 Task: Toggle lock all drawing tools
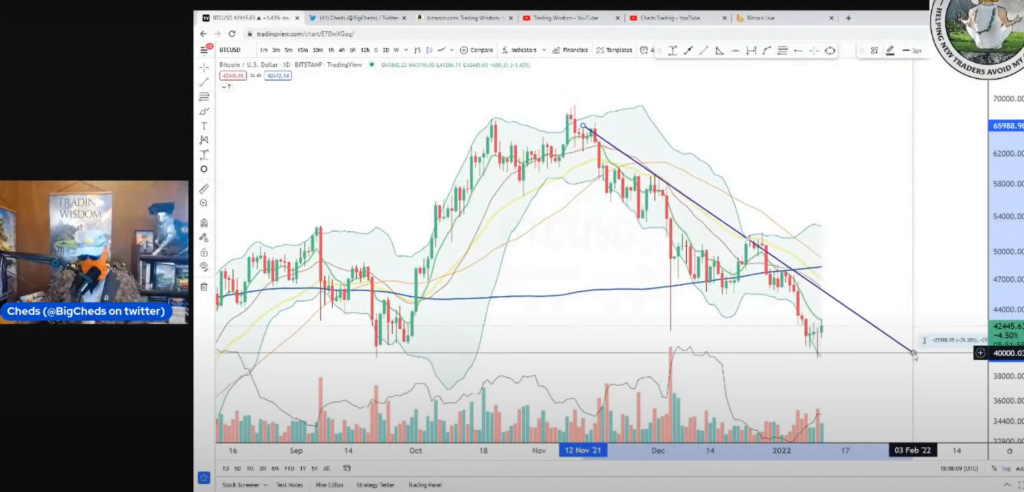(204, 252)
